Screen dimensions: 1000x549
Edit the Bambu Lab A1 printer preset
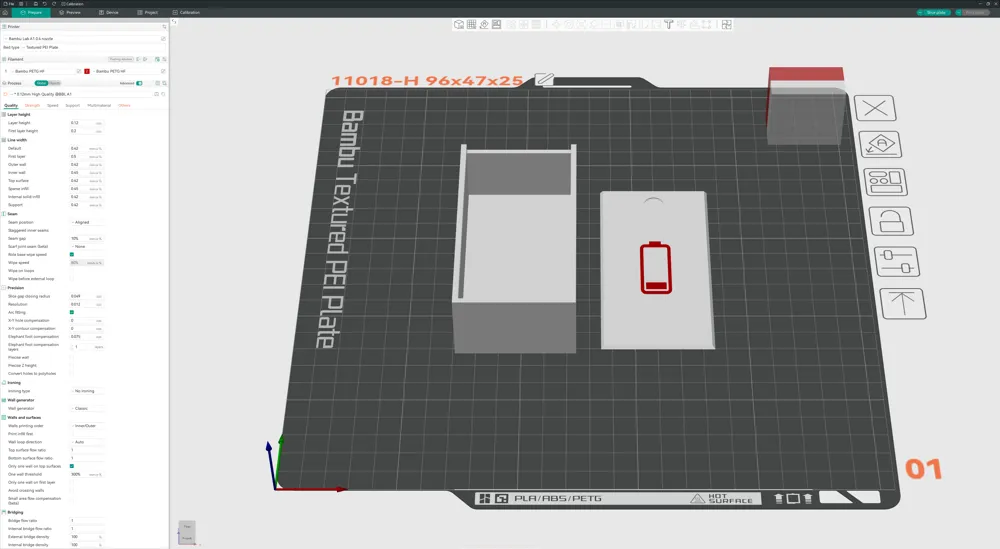click(x=163, y=39)
